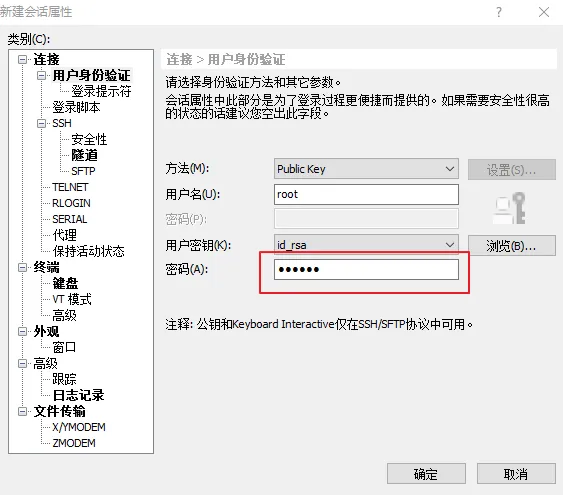Open SFTP settings under SSH
Viewport: 563px width, 495px height.
[83, 171]
